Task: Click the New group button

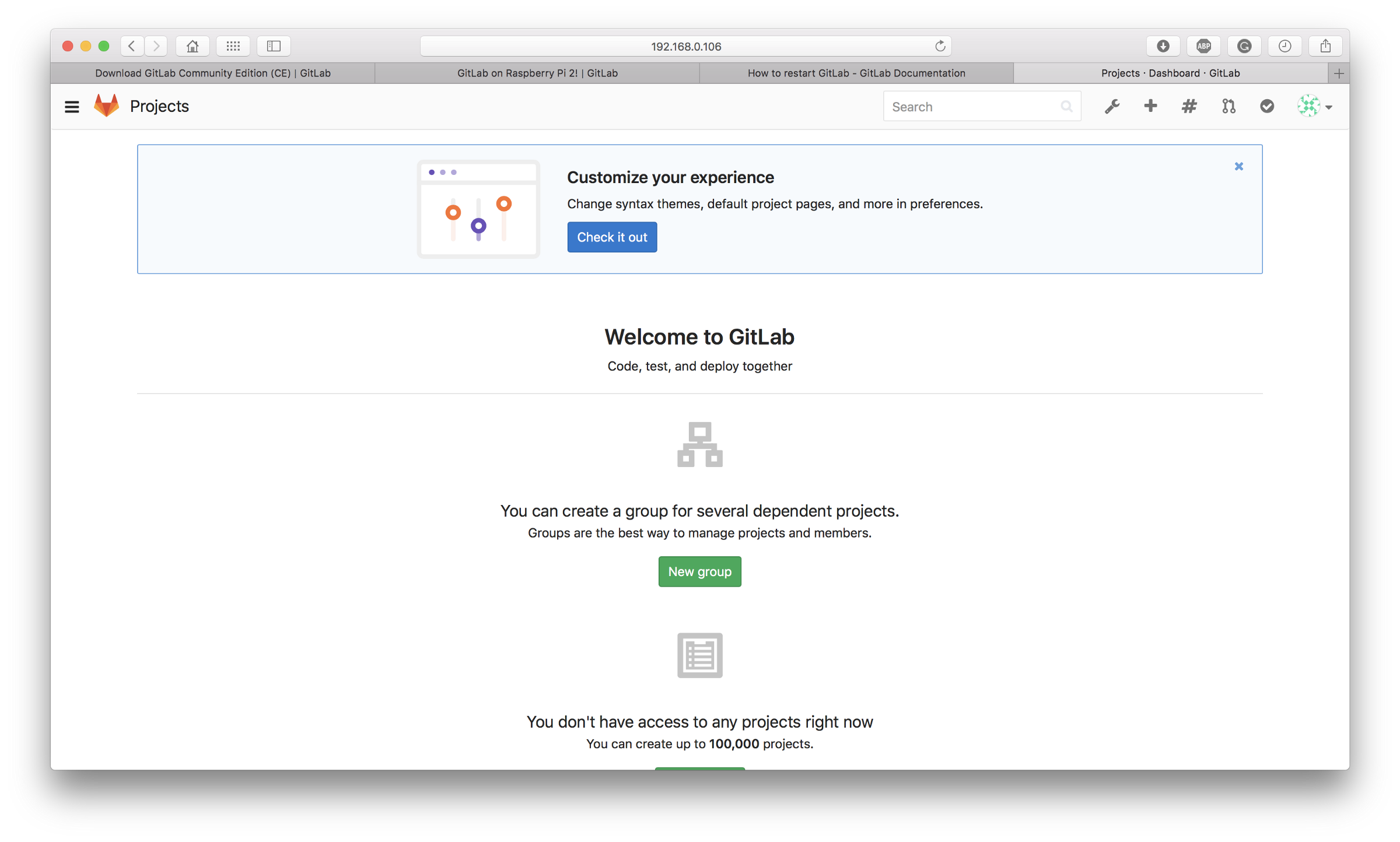Action: [x=699, y=571]
